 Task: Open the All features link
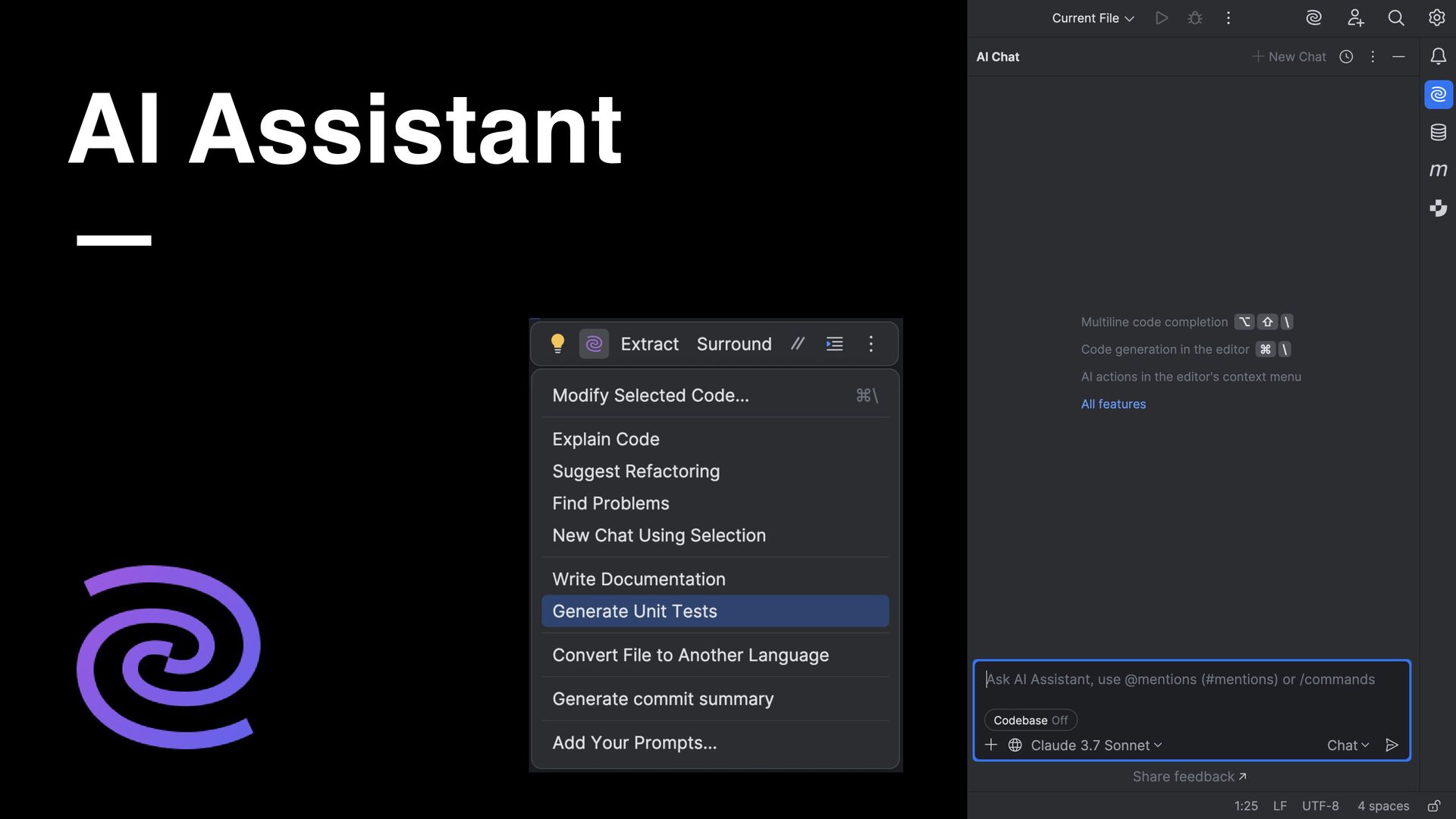[1112, 404]
